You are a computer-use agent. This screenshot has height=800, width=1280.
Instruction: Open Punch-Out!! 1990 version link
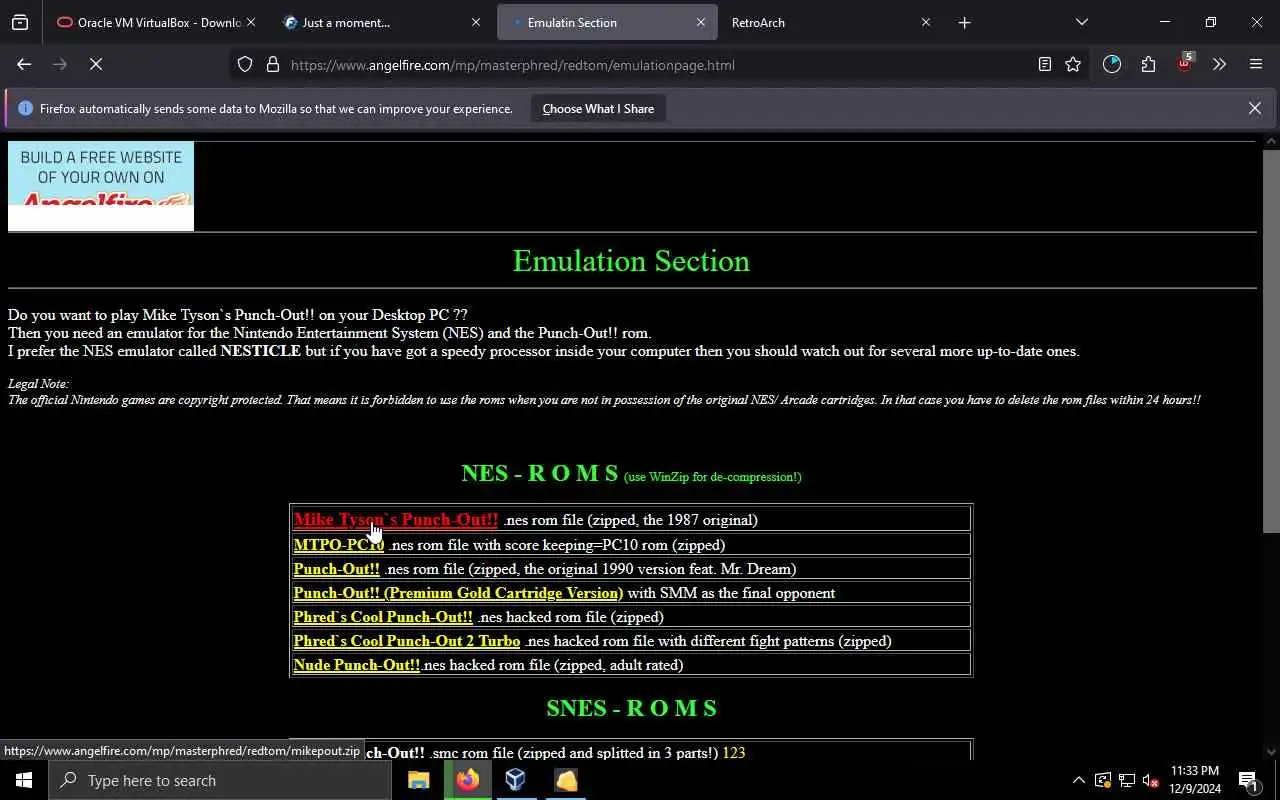click(336, 568)
